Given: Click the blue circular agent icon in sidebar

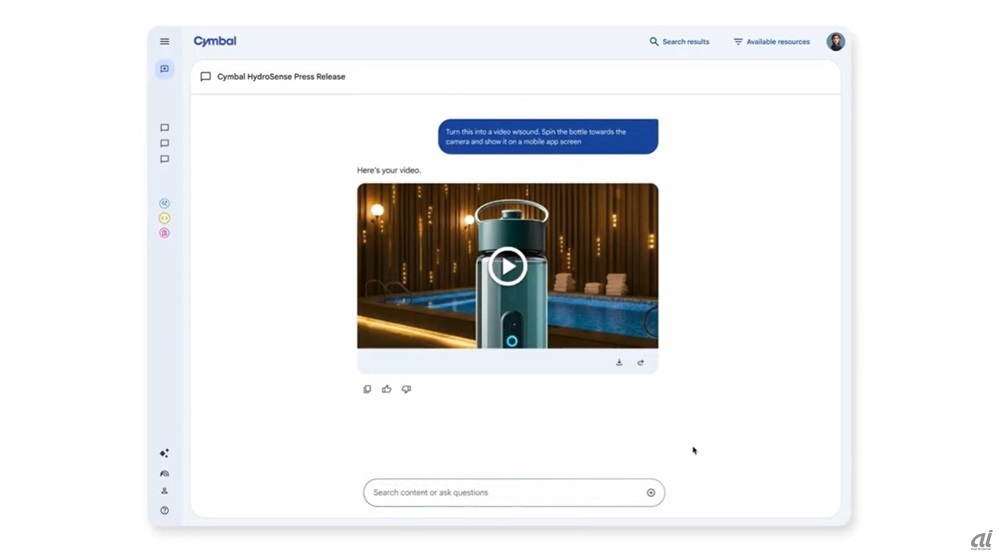Looking at the screenshot, I should click(x=165, y=203).
